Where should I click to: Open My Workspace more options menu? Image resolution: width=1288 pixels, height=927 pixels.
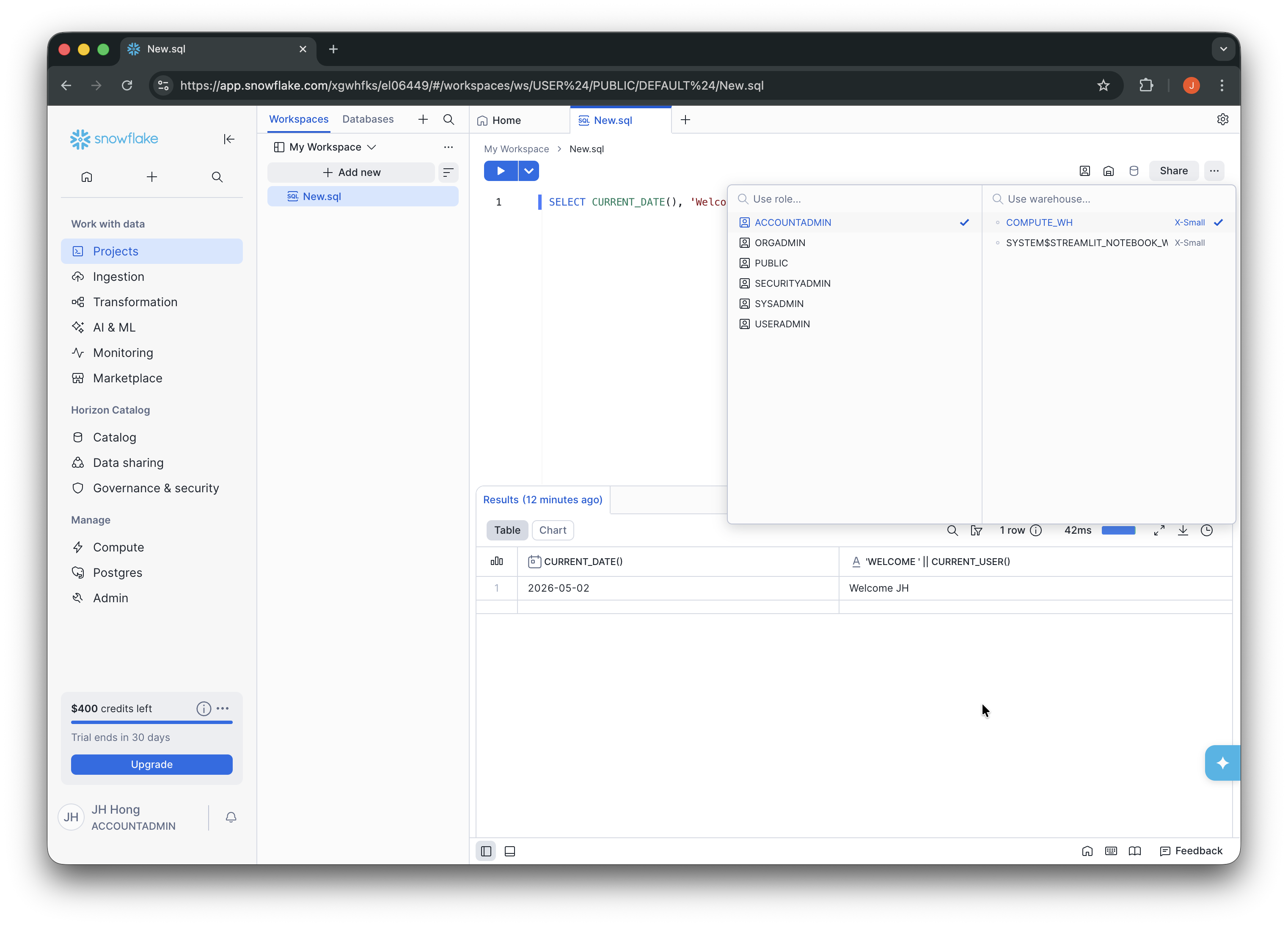click(448, 147)
